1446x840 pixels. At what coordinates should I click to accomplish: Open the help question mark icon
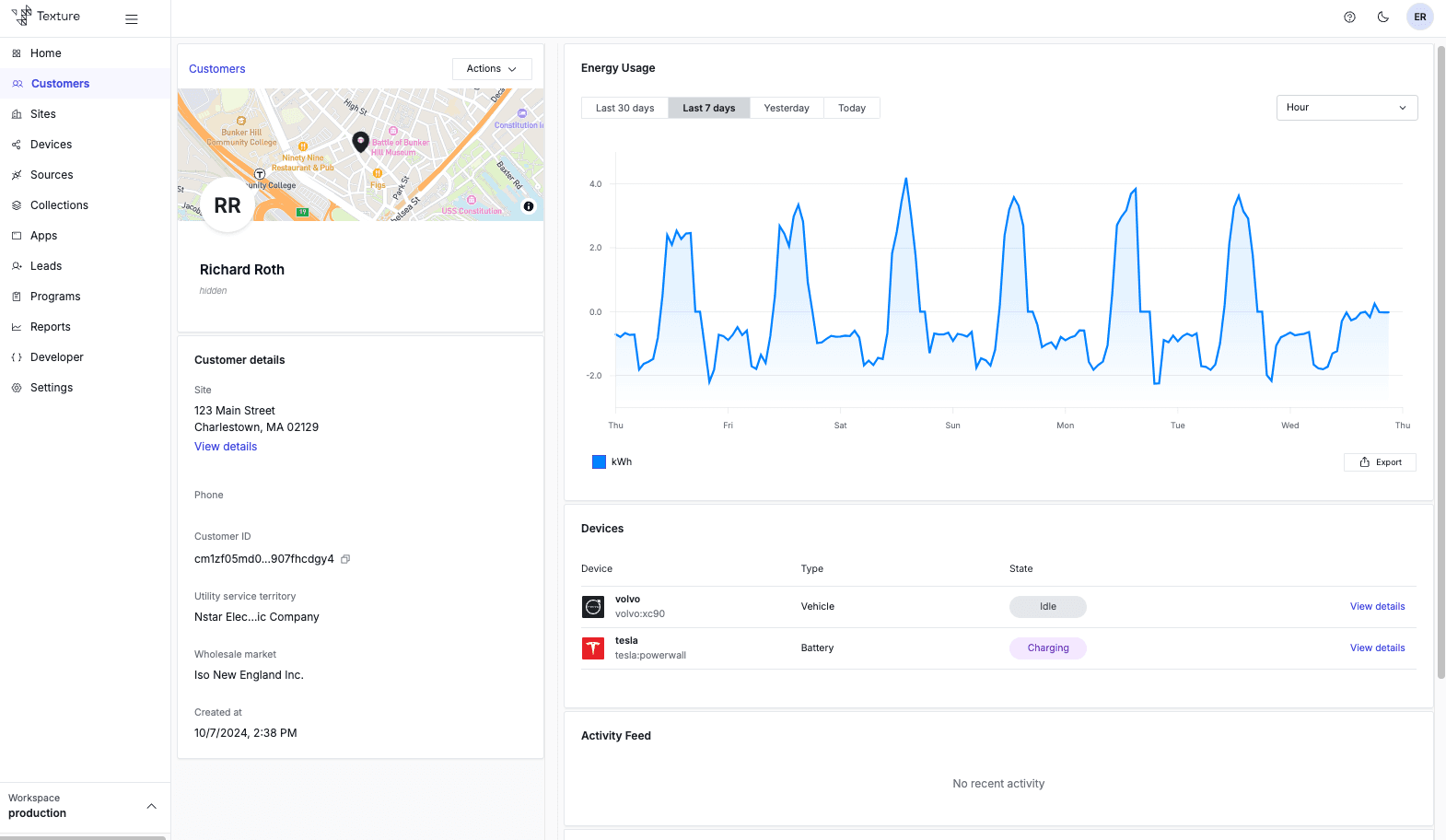pos(1349,17)
